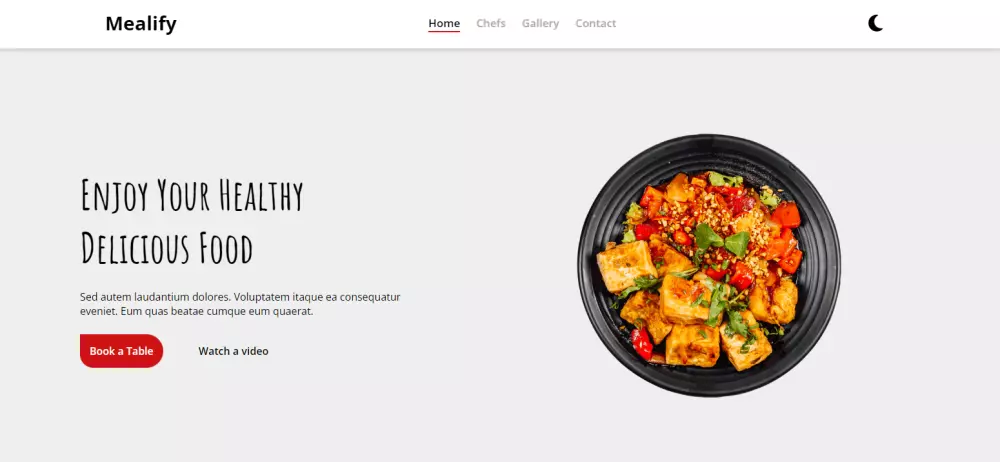The width and height of the screenshot is (1000, 462).
Task: Click the green basil leaf on the dish
Action: [708, 237]
